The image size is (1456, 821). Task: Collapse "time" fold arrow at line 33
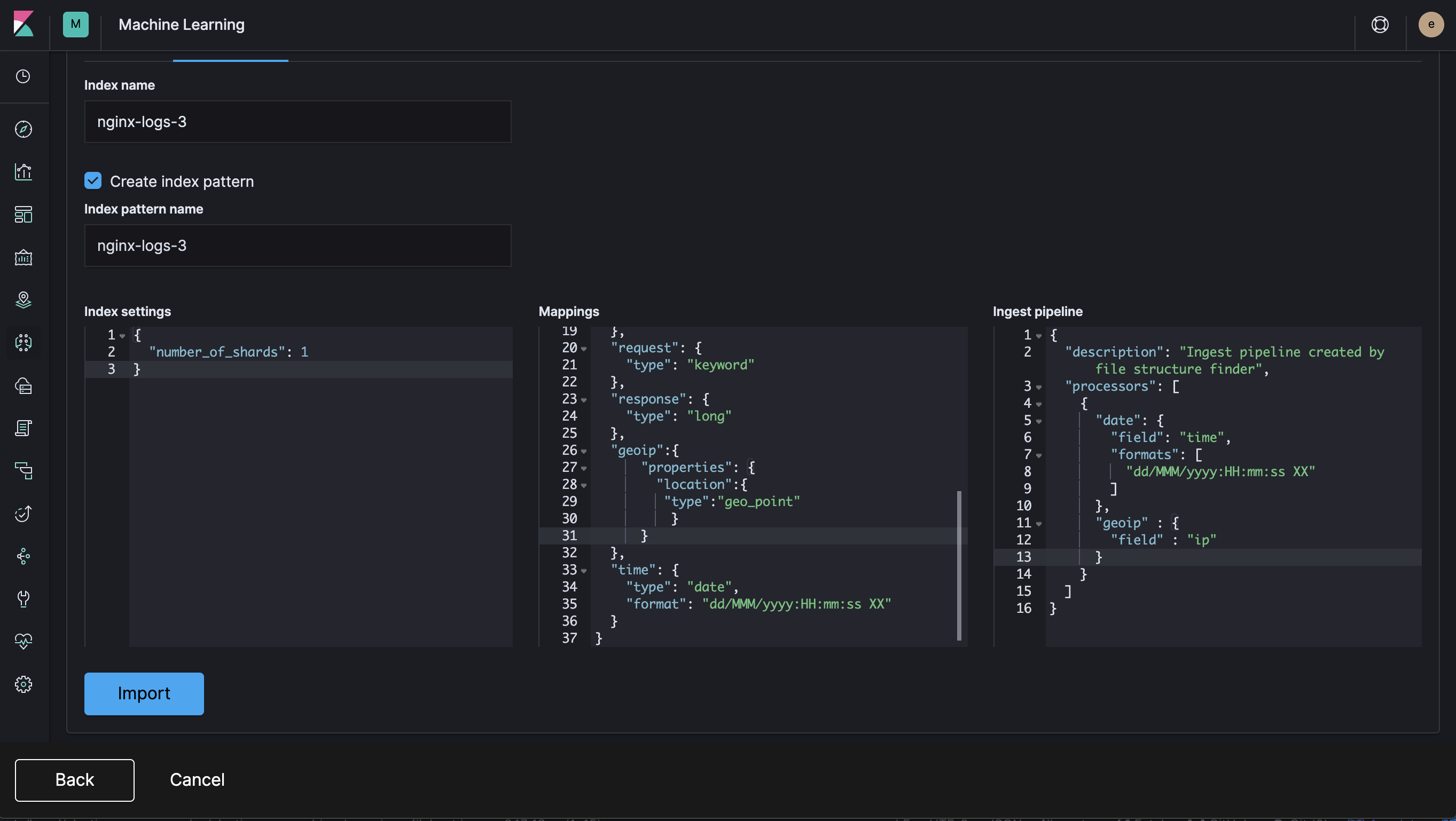[x=584, y=571]
